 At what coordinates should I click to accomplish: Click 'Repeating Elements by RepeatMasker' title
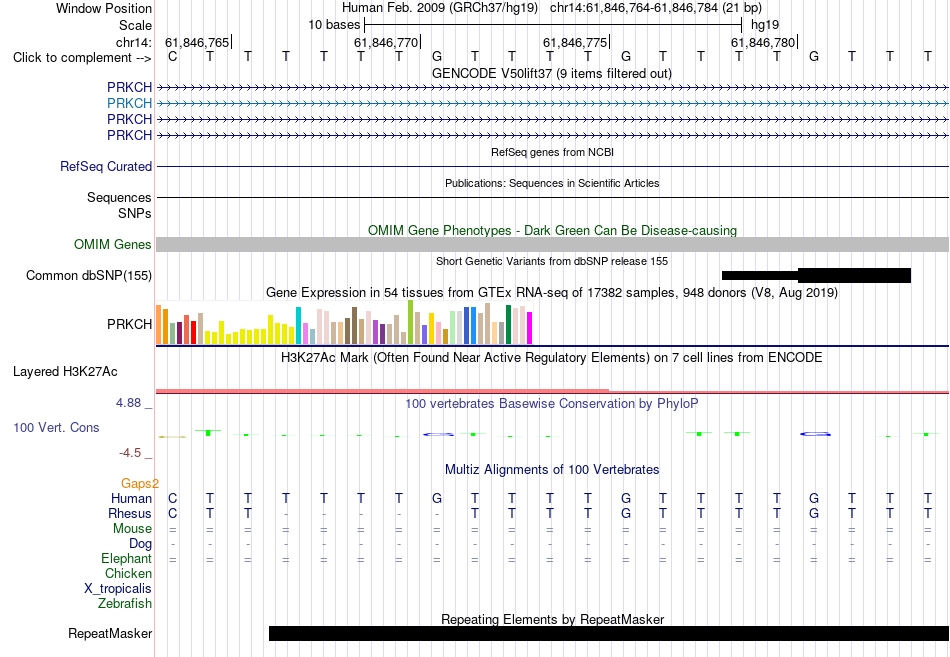[x=552, y=619]
